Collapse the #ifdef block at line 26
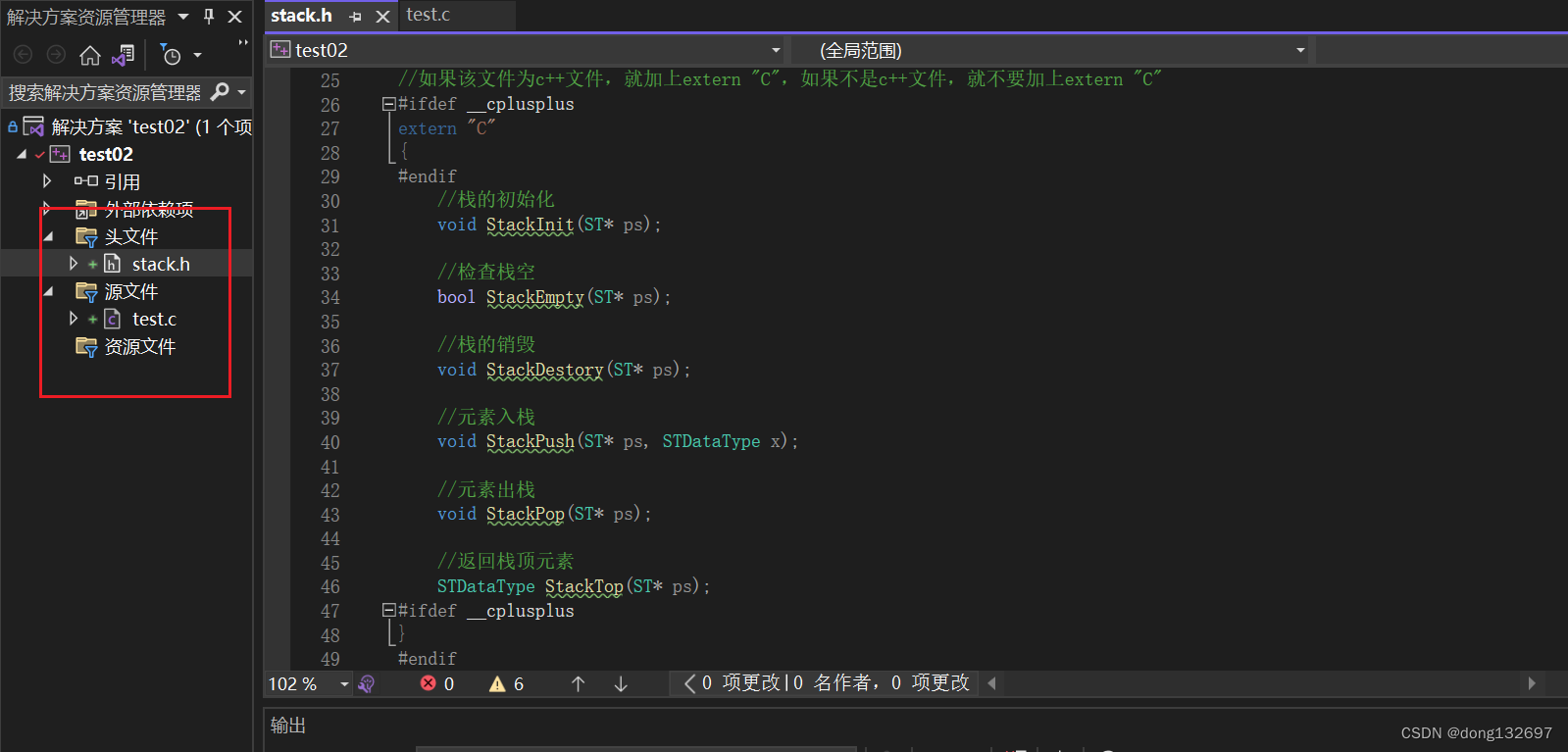The width and height of the screenshot is (1568, 752). pos(388,104)
